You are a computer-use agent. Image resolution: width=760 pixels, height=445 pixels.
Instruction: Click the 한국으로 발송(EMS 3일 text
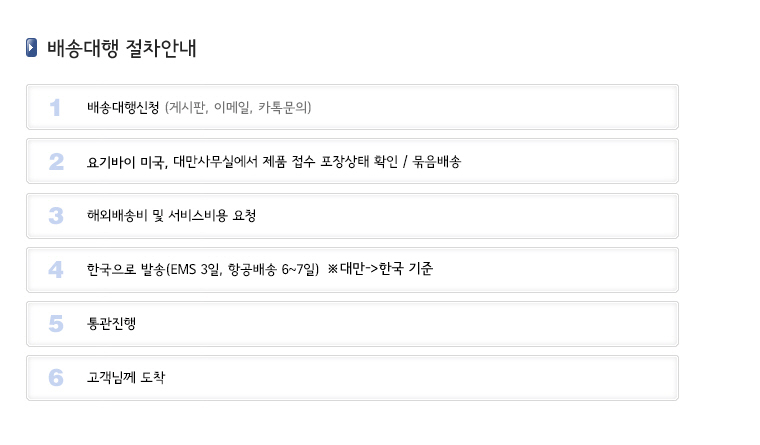pyautogui.click(x=153, y=269)
